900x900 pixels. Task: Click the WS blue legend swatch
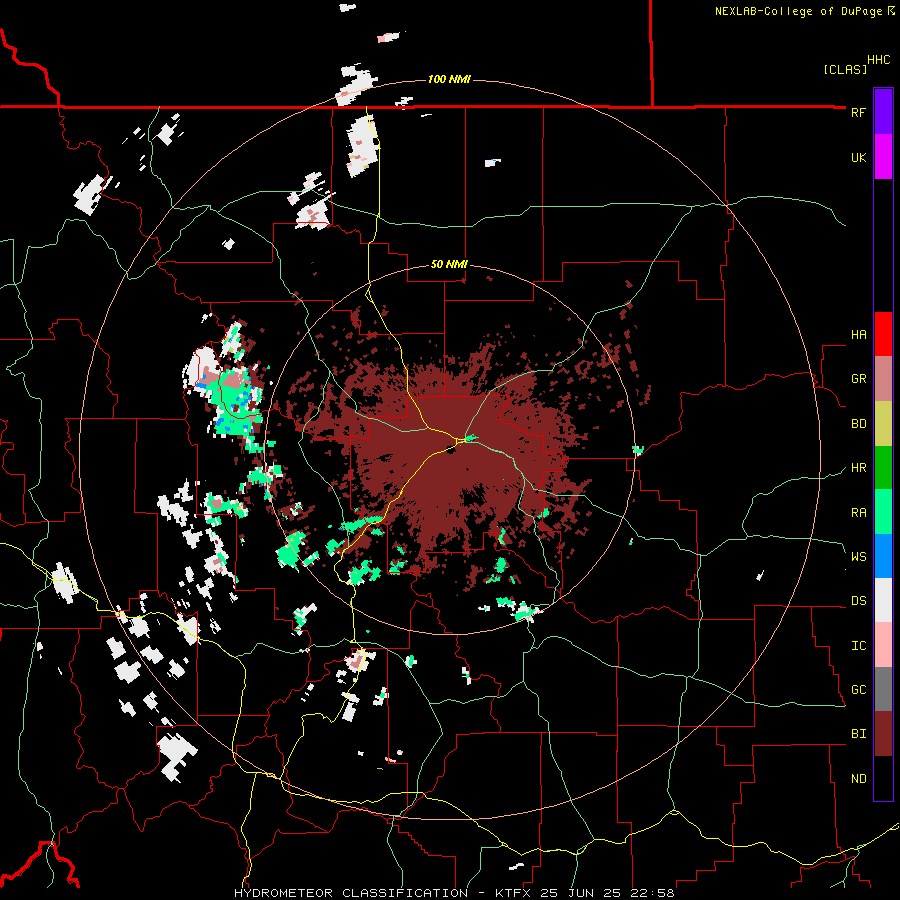[883, 556]
